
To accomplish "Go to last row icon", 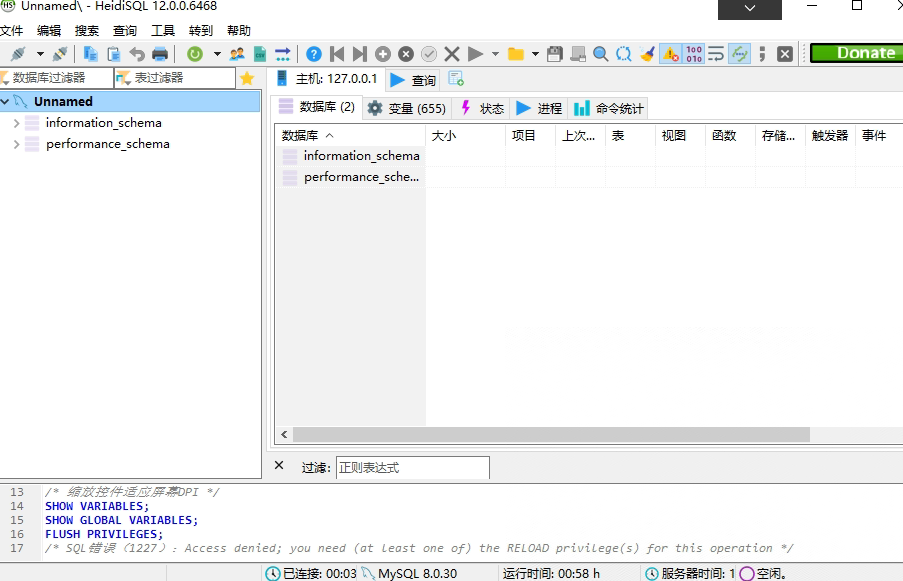I will 360,54.
